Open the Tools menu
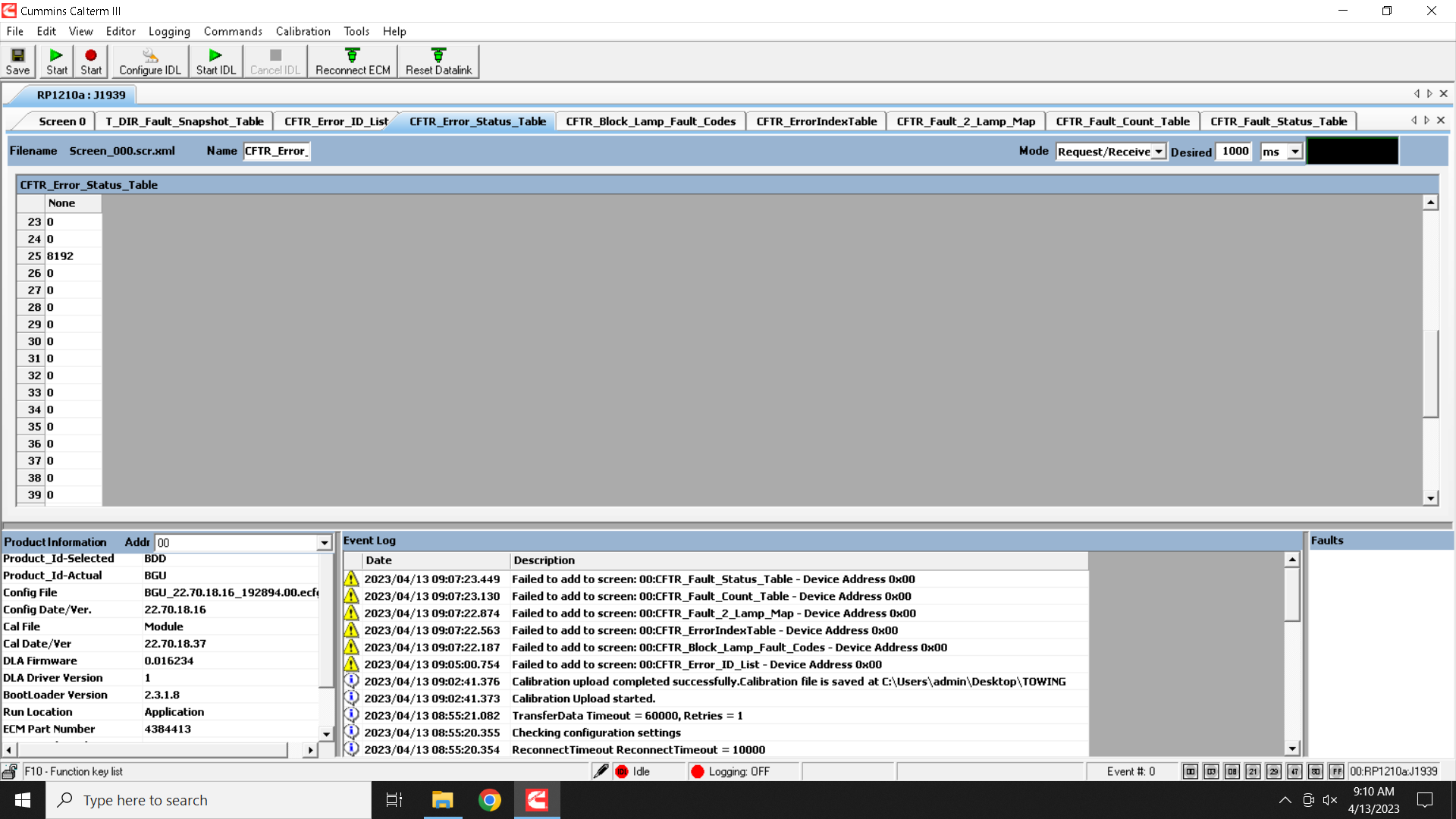1456x819 pixels. [x=356, y=31]
